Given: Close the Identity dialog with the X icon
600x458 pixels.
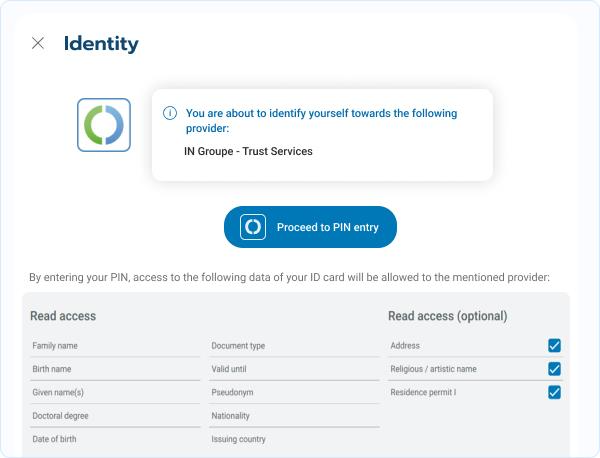Looking at the screenshot, I should pyautogui.click(x=38, y=43).
